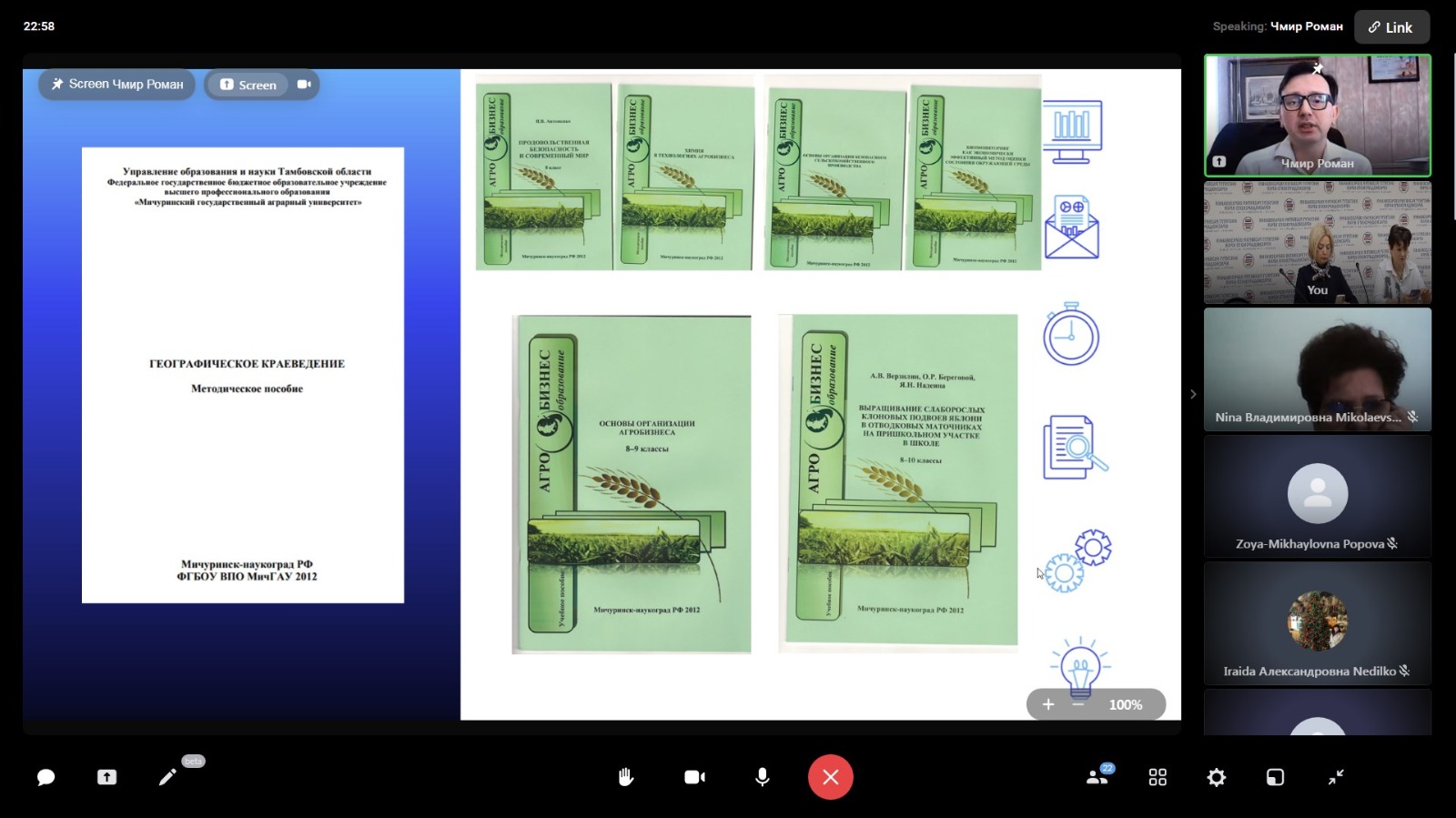The image size is (1456, 818).
Task: Switch to the Screen view tab
Action: 248,85
